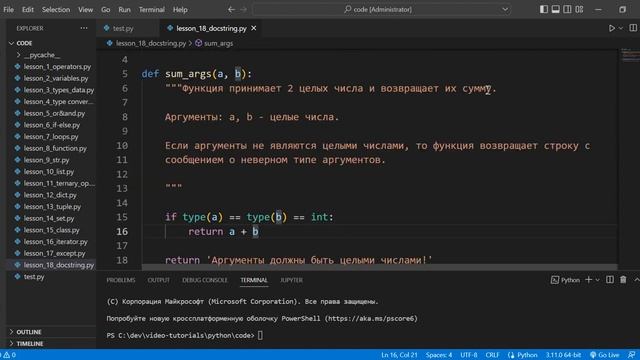This screenshot has height=360, width=640.
Task: Select the Python terminal profile
Action: click(565, 280)
